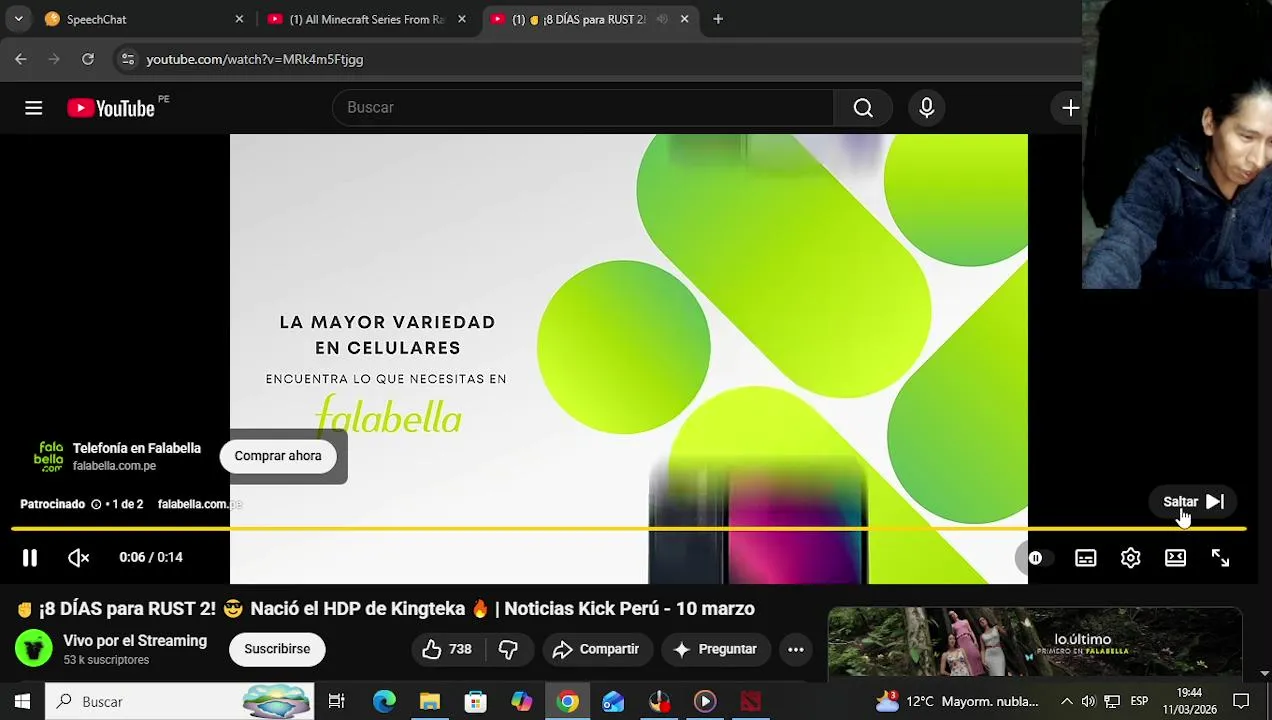Open system volume tray icon
The image size is (1272, 720).
click(x=1088, y=702)
